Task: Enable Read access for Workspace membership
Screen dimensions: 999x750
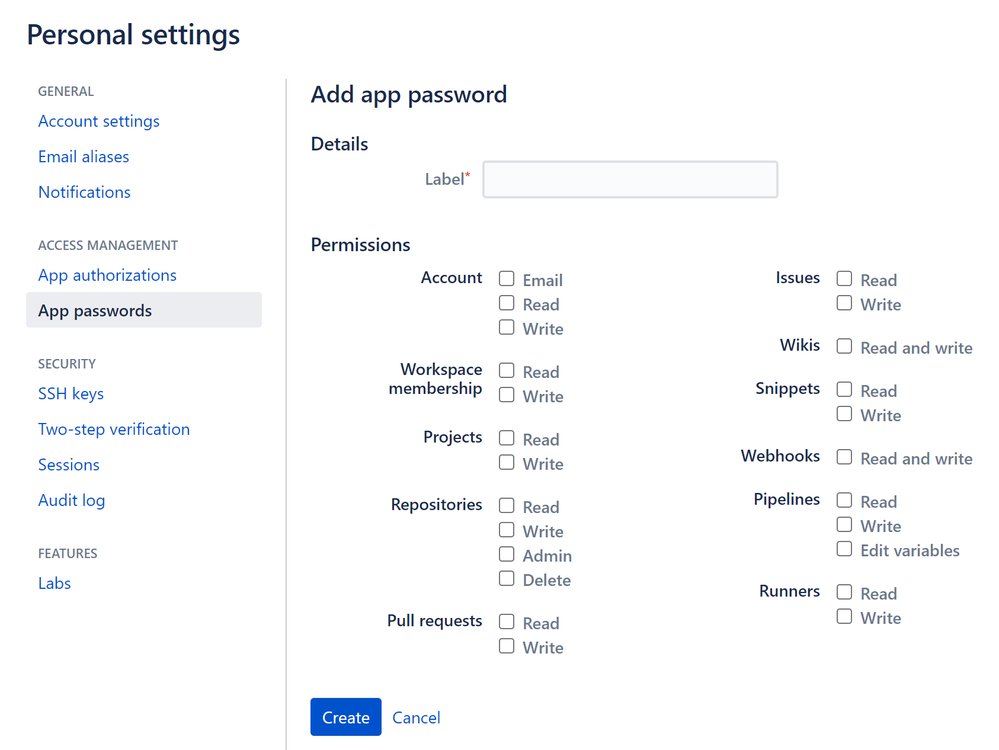Action: [x=506, y=371]
